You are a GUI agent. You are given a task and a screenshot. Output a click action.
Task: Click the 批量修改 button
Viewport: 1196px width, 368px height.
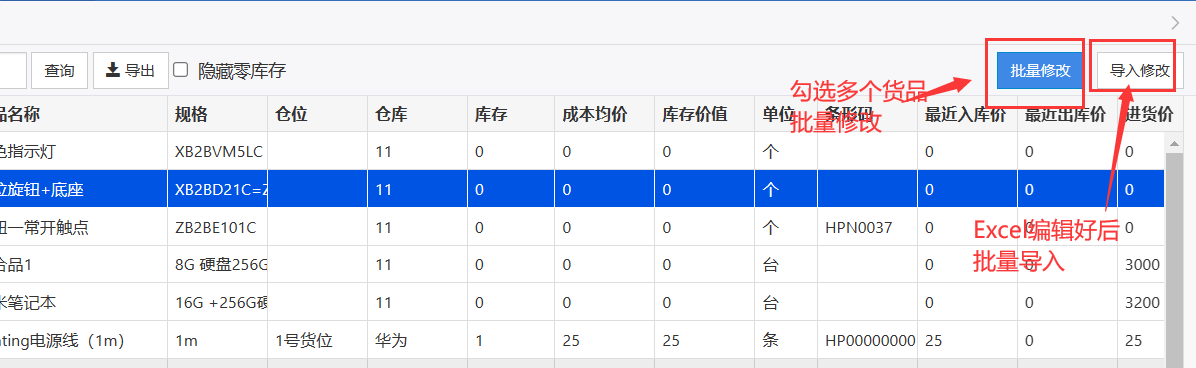(x=1040, y=71)
